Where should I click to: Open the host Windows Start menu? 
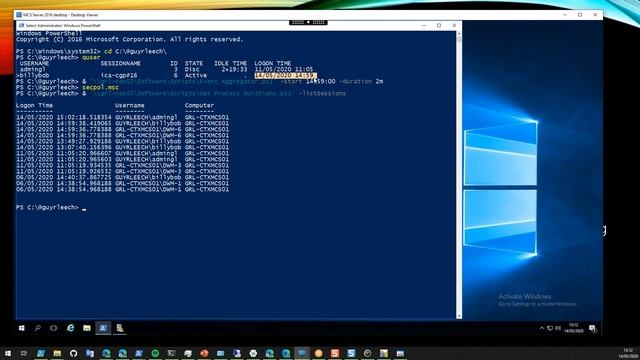coord(8,353)
